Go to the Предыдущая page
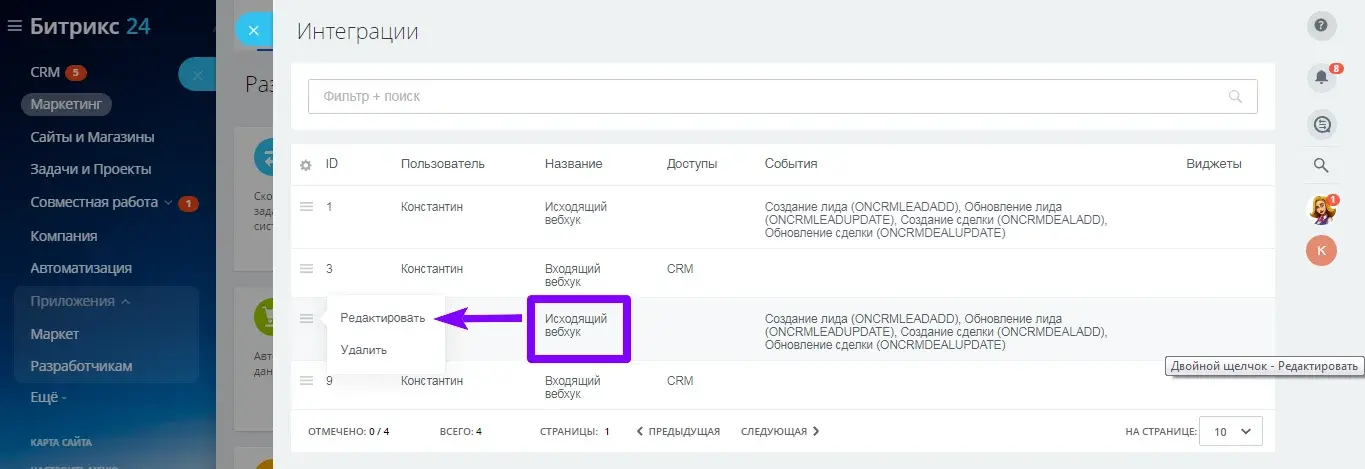The image size is (1365, 469). pos(678,432)
